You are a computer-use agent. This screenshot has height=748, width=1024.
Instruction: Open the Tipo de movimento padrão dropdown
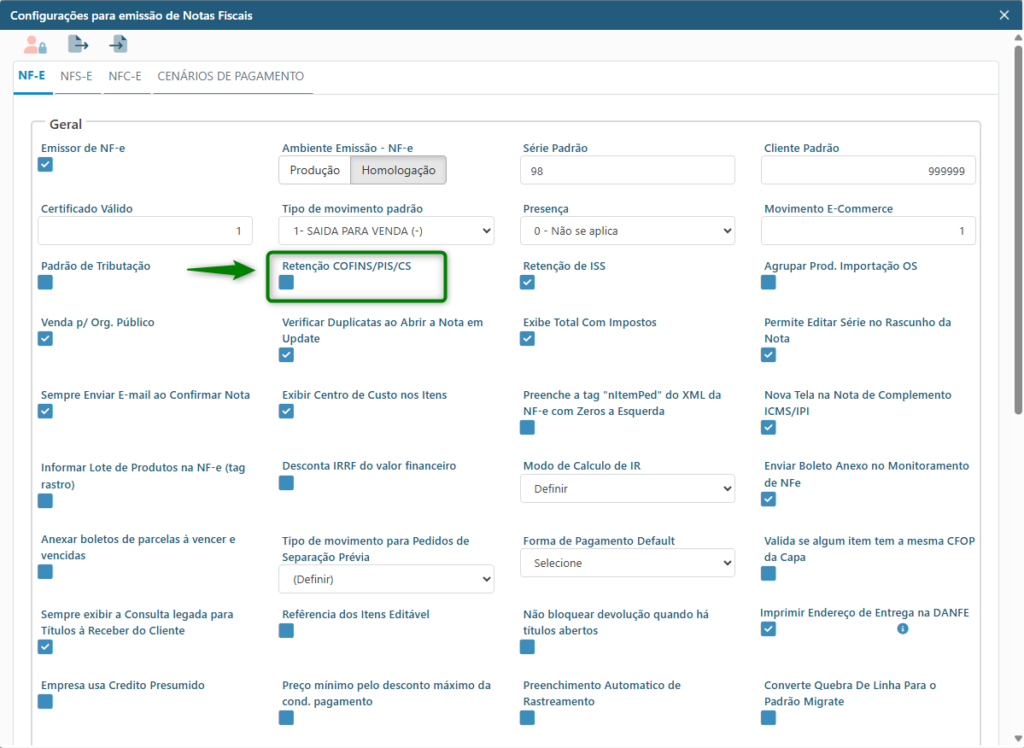tap(386, 231)
